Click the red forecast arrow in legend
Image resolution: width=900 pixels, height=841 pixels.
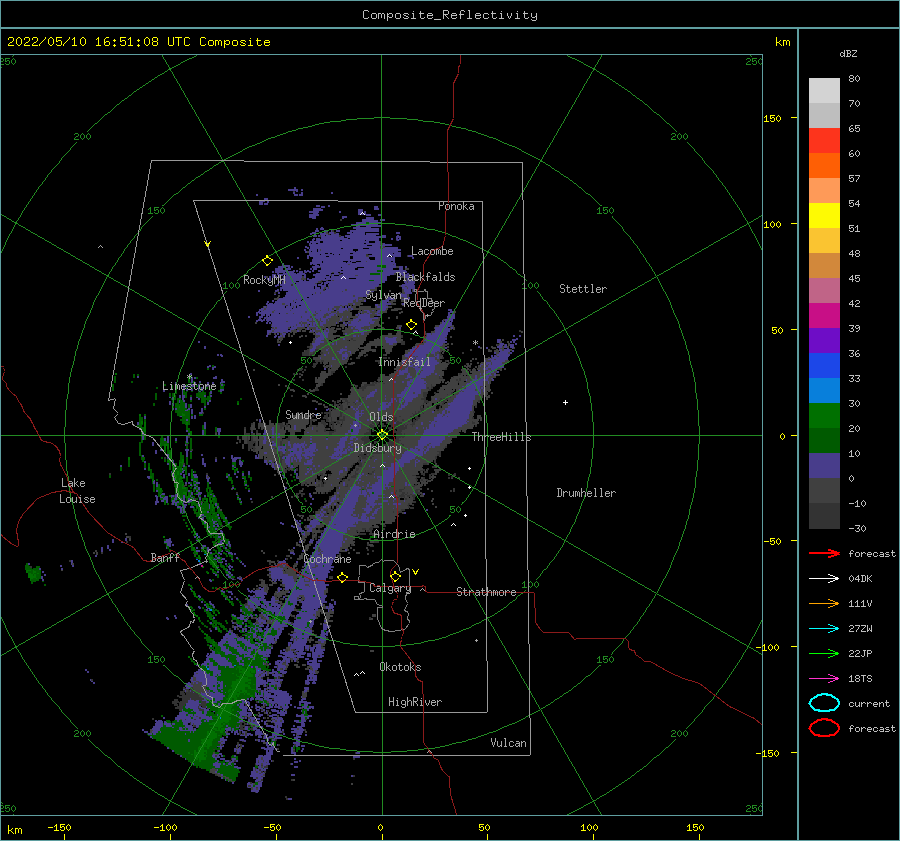coord(824,553)
